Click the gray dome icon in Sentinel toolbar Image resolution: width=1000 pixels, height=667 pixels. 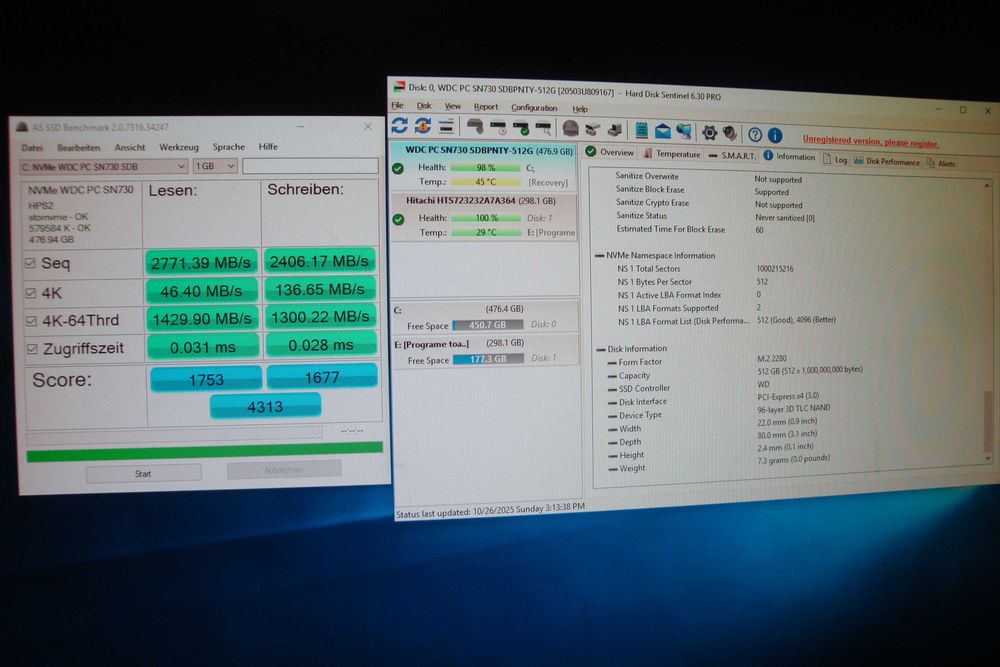click(571, 129)
